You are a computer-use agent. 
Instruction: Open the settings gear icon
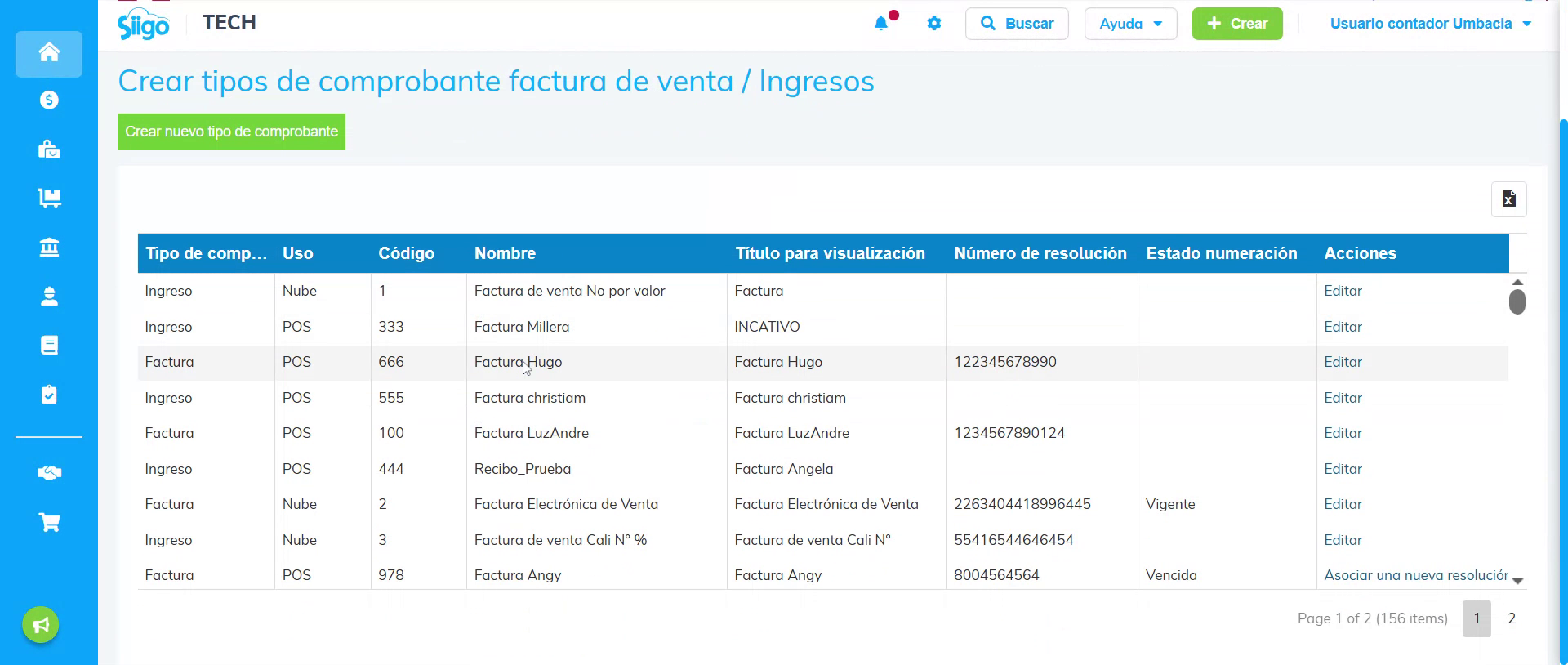pyautogui.click(x=934, y=24)
